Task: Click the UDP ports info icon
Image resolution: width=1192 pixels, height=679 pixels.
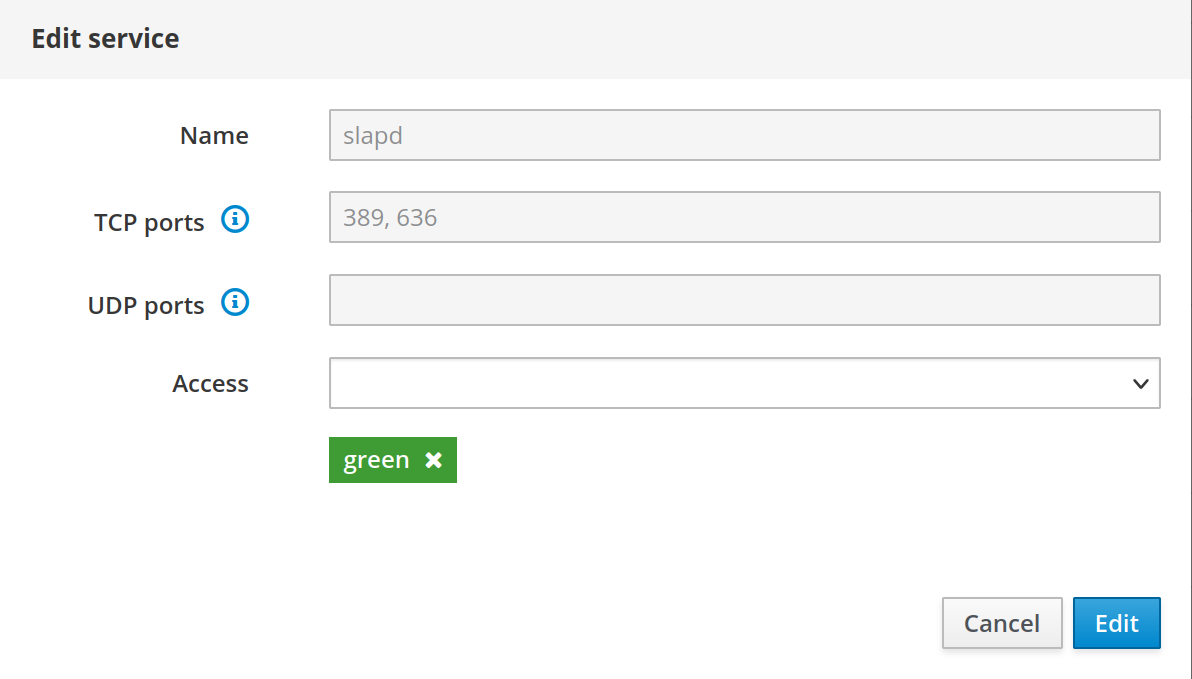Action: tap(235, 302)
